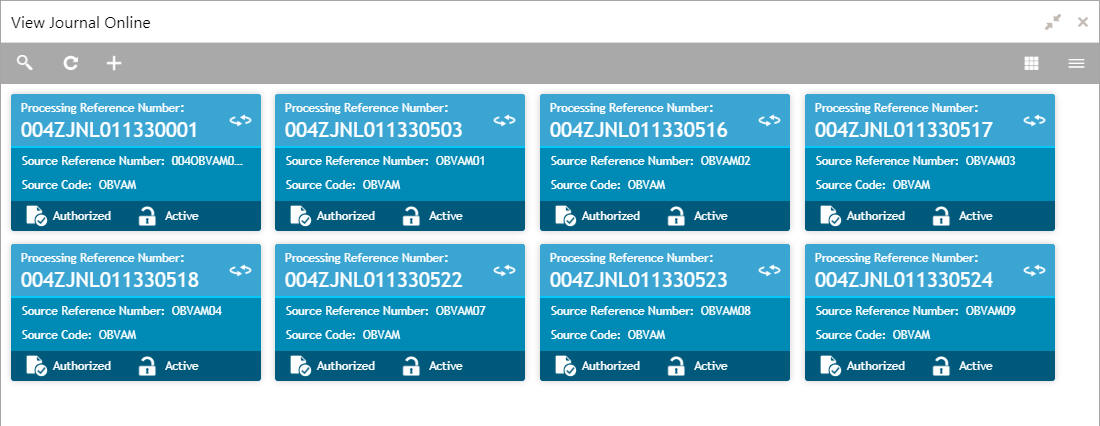Viewport: 1100px width, 426px height.
Task: Click the open lock icon on card 004ZJNL011330516
Action: [x=676, y=216]
